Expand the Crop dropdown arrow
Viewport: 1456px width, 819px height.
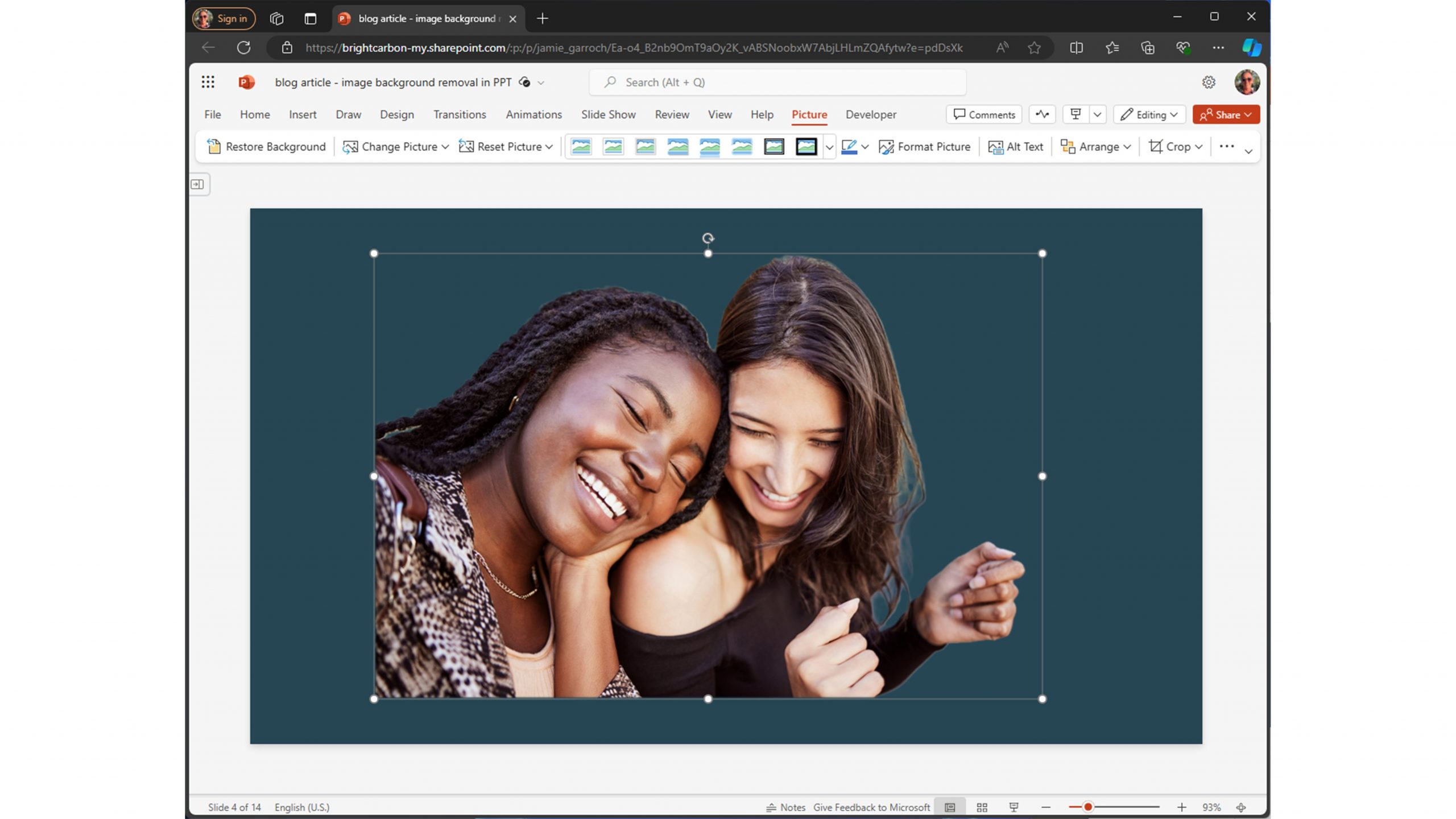1199,146
